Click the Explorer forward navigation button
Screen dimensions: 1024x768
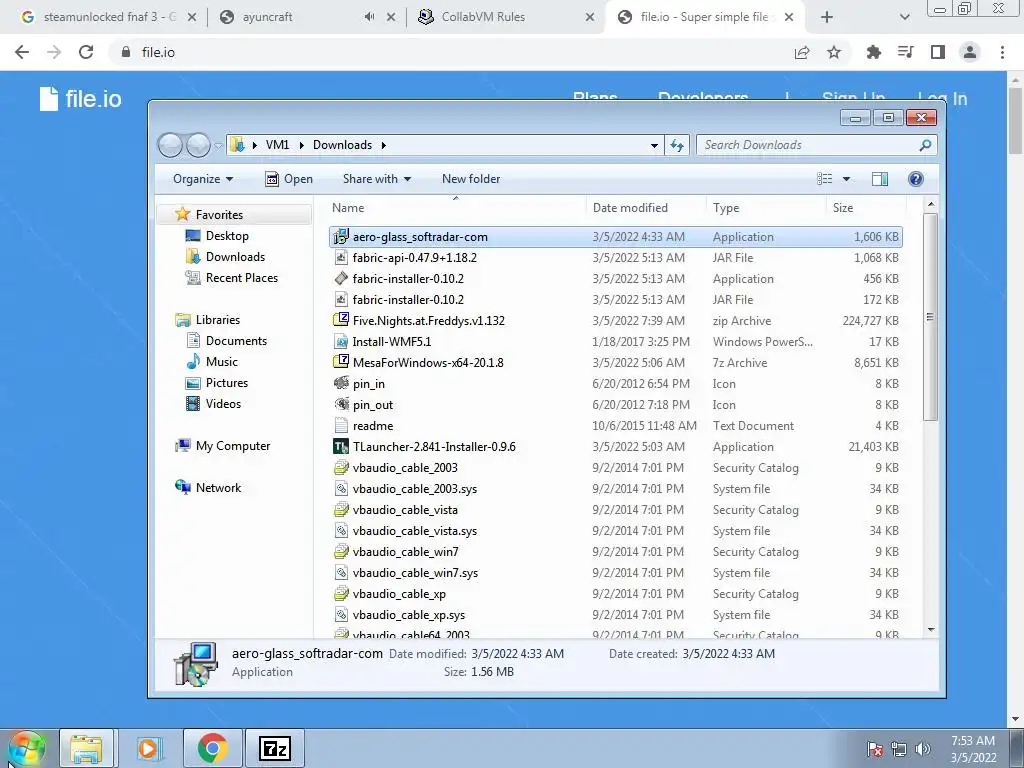[x=198, y=145]
